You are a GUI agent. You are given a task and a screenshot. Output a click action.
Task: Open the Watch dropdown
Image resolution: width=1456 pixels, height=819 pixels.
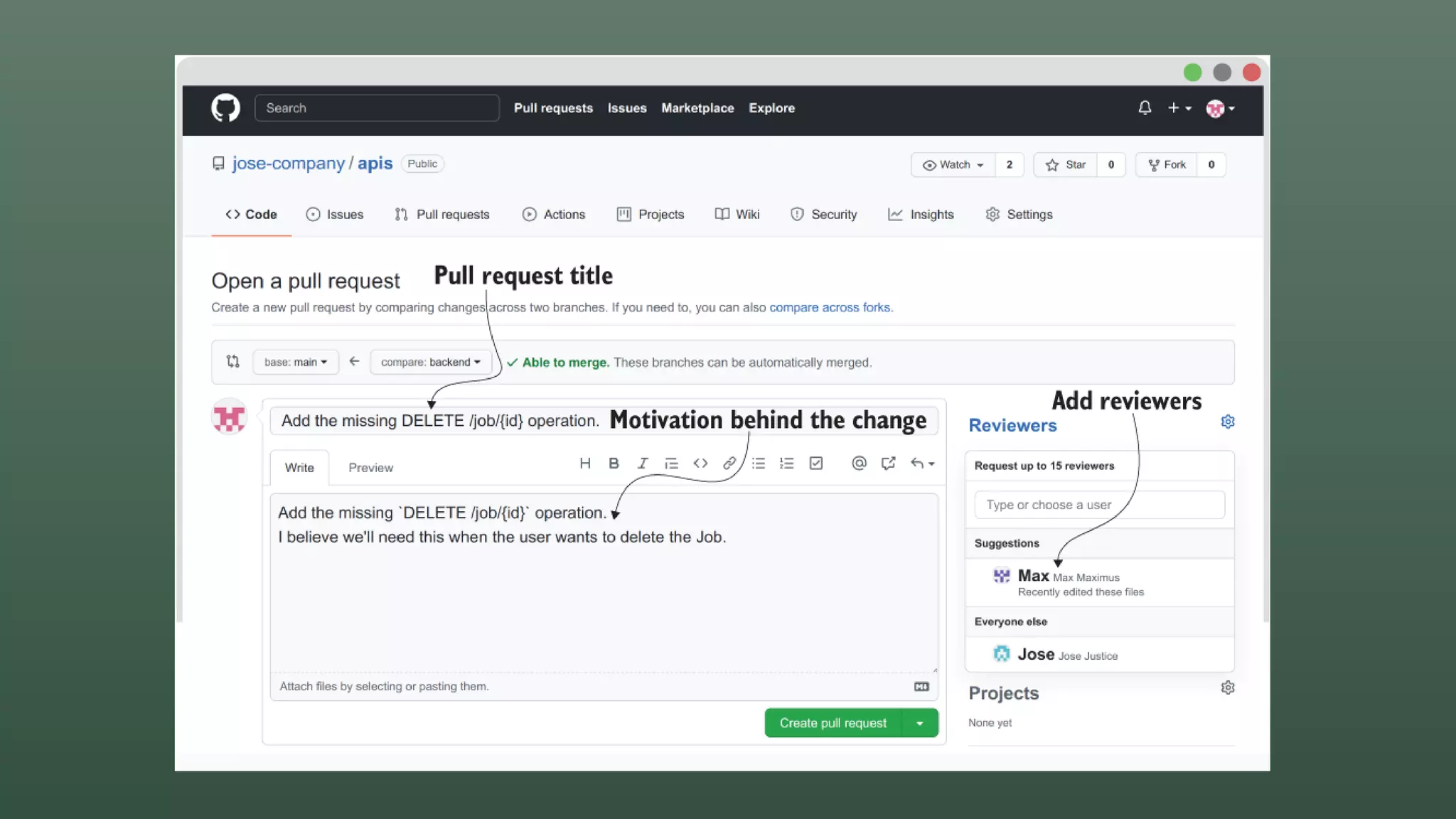pos(953,165)
